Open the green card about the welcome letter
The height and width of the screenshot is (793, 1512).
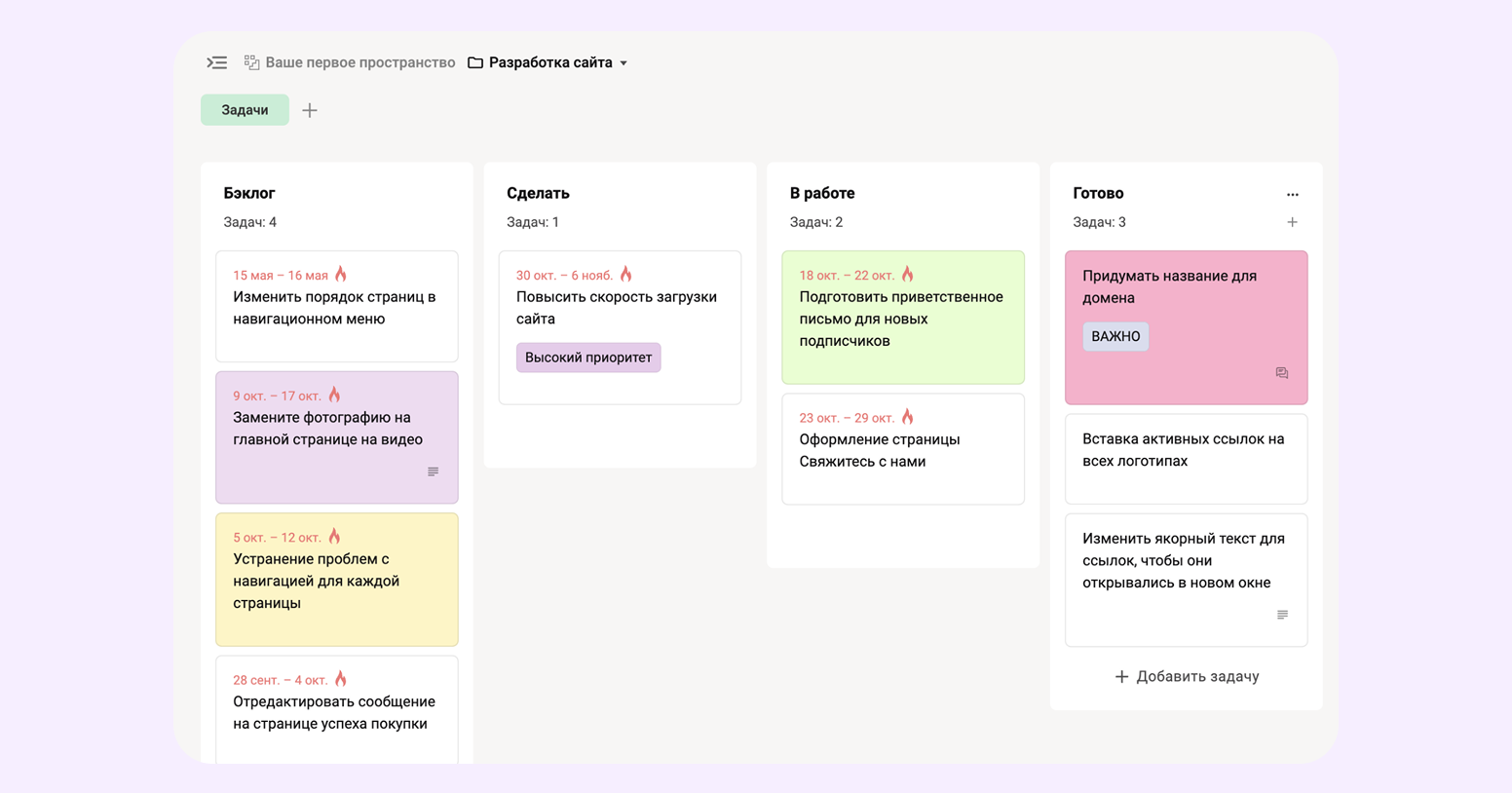(902, 319)
